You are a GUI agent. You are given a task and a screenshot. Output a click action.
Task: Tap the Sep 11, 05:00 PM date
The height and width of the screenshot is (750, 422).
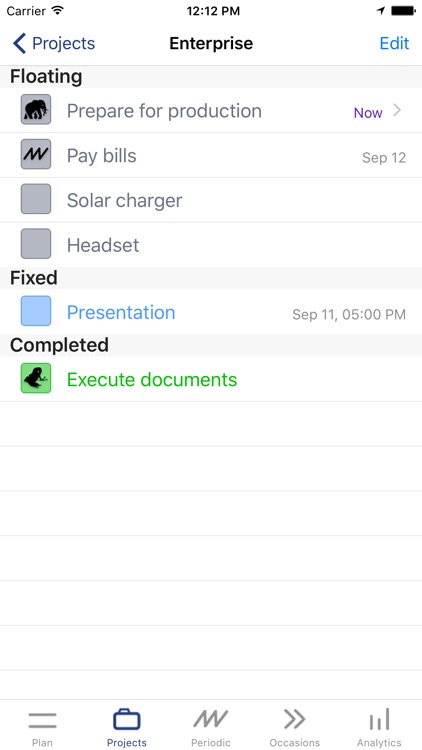[349, 314]
